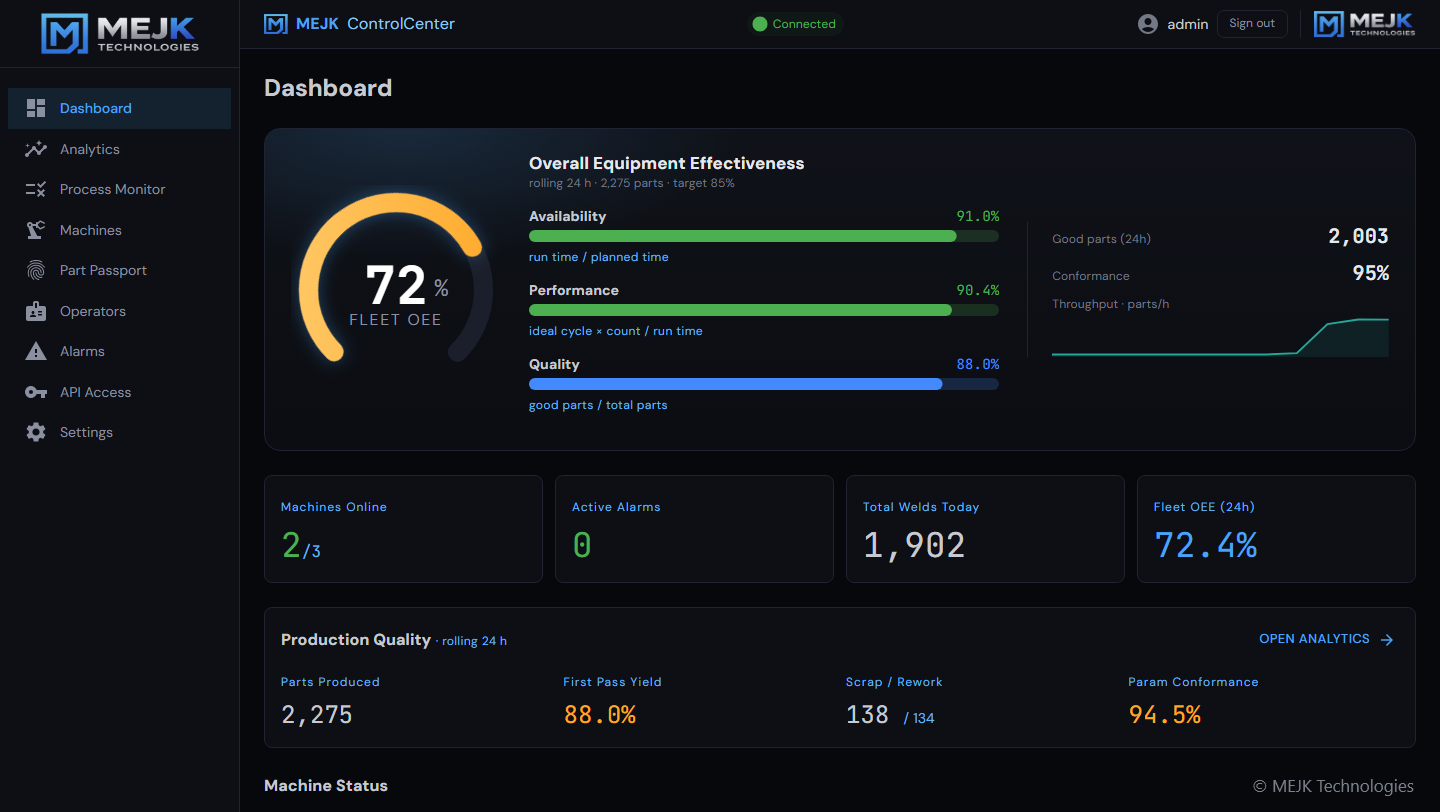Click the Connected status badge
The width and height of the screenshot is (1440, 812).
pos(795,24)
